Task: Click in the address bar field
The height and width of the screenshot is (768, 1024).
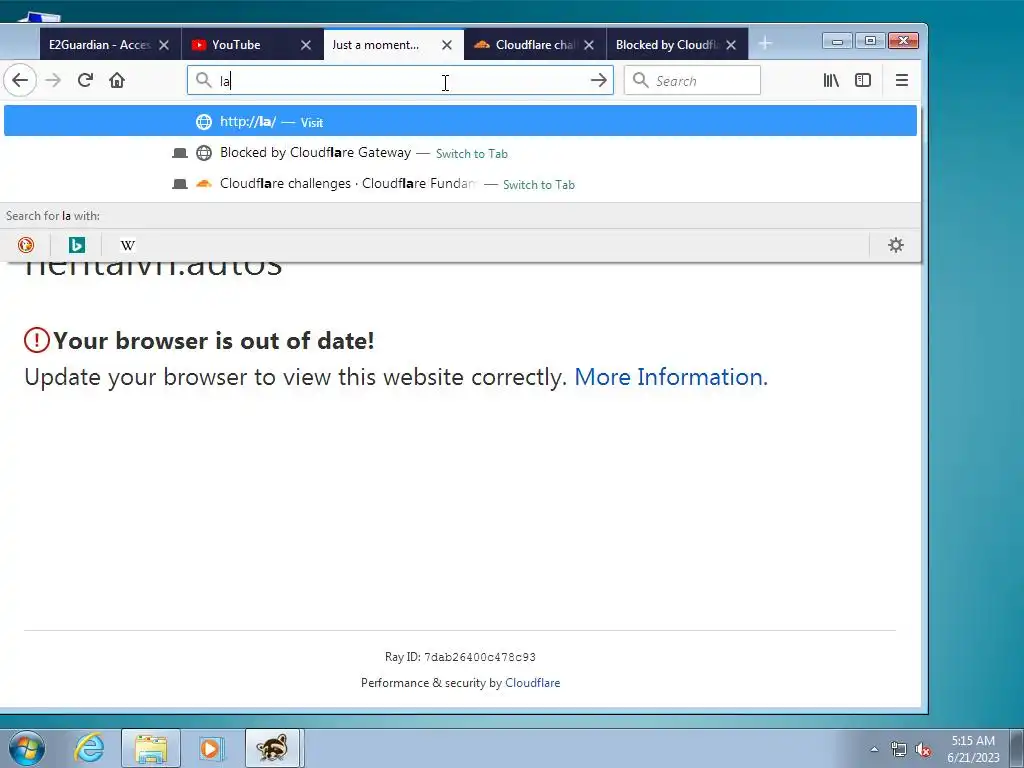Action: click(400, 80)
